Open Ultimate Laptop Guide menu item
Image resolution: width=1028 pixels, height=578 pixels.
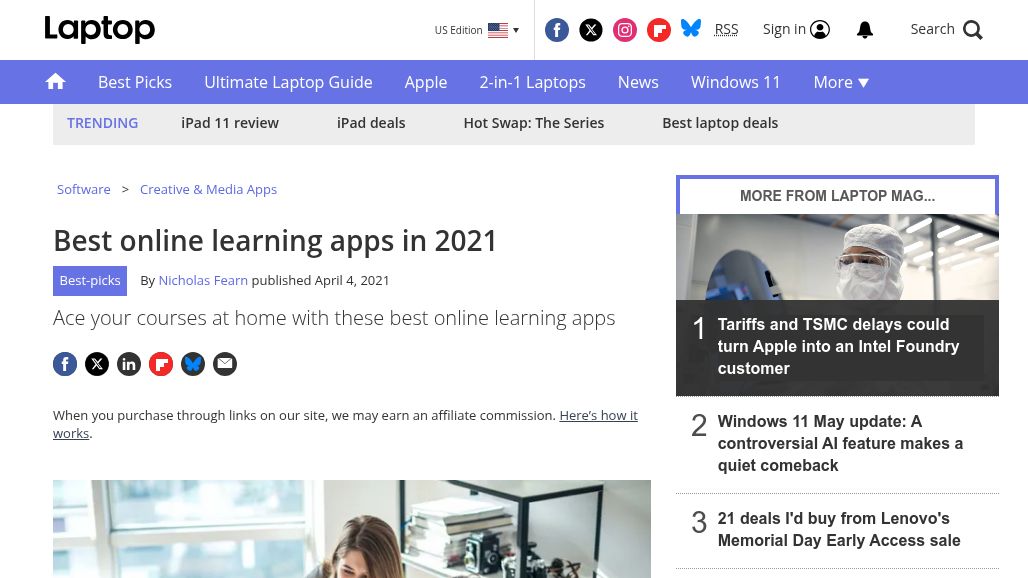point(288,82)
